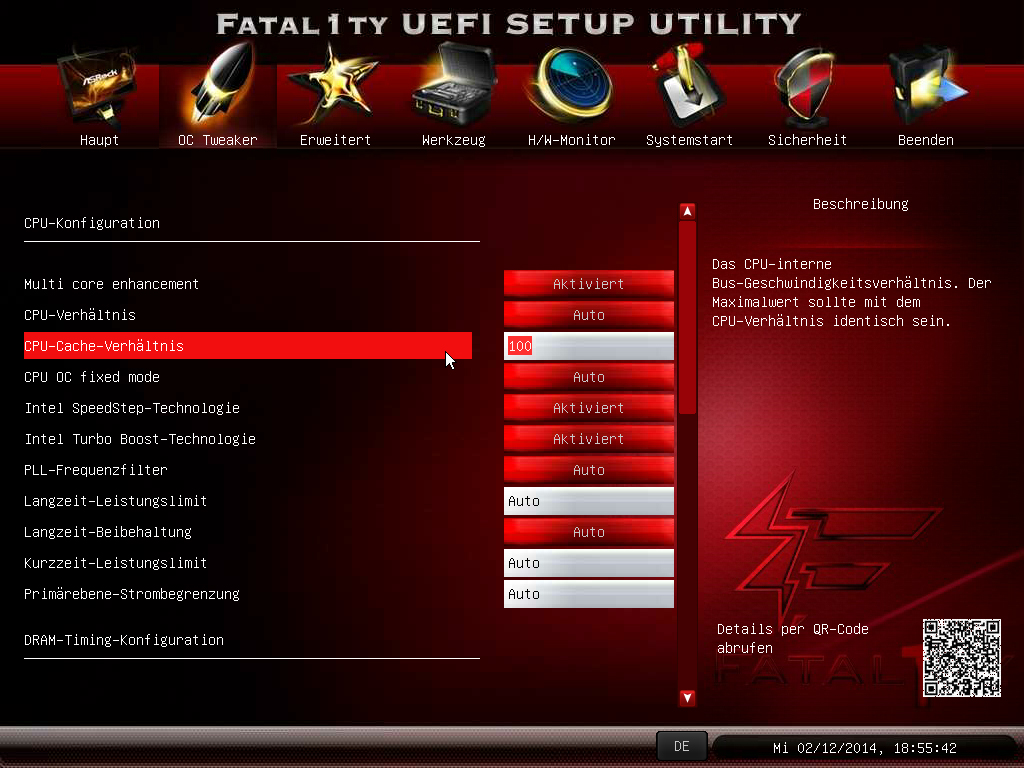The height and width of the screenshot is (768, 1024).
Task: Click the Beenden exit door icon
Action: point(926,86)
